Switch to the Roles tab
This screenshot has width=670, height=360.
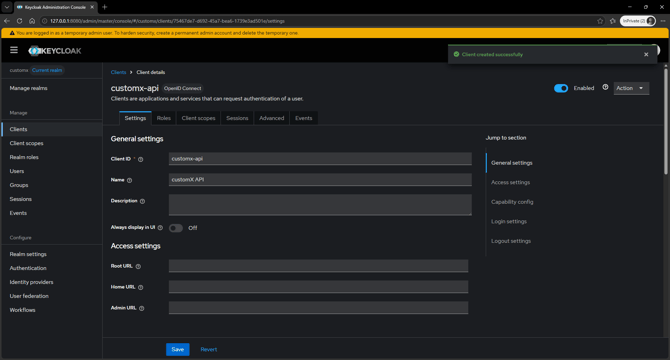coord(164,118)
